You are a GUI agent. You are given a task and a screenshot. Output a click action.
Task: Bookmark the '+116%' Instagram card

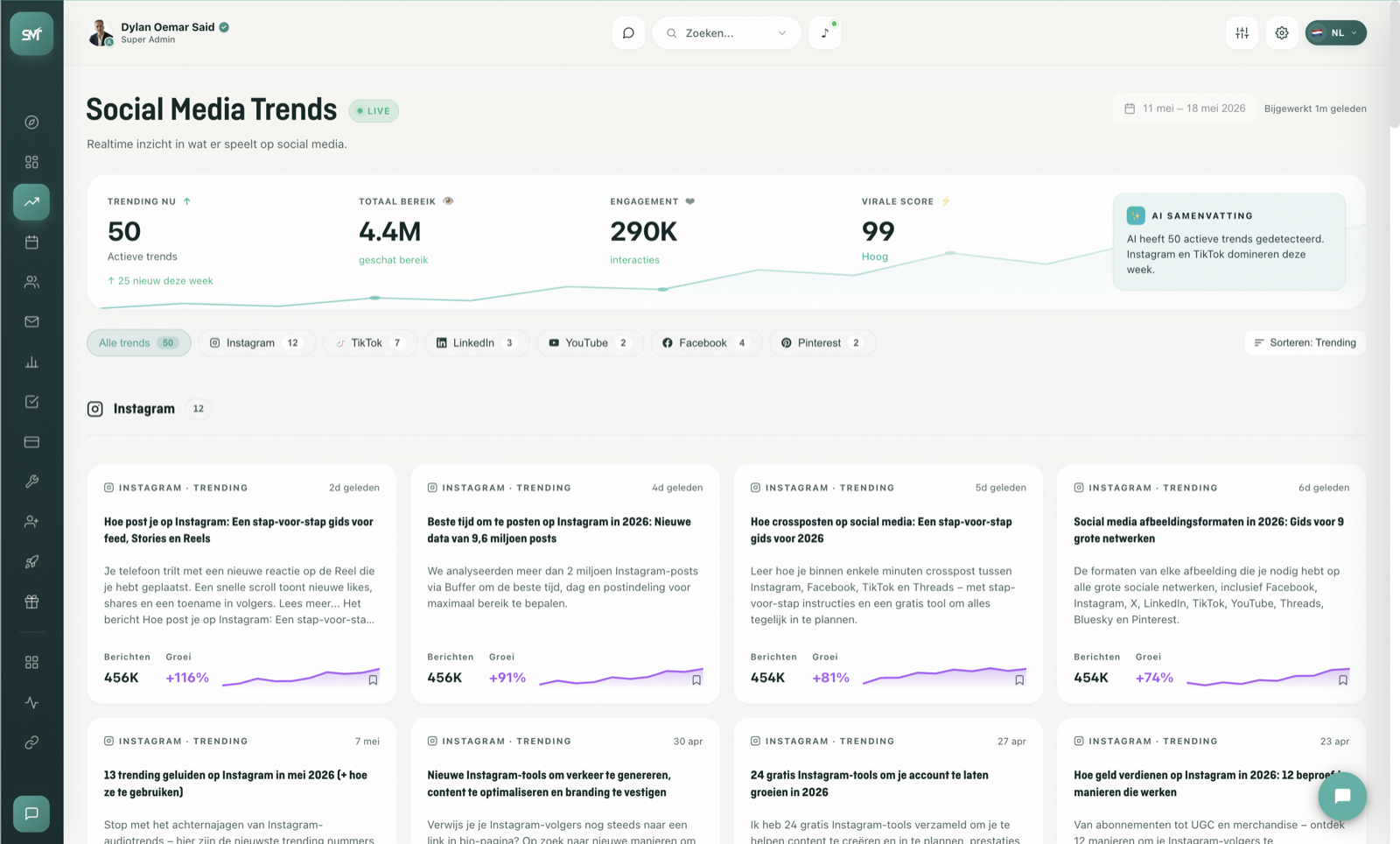click(x=373, y=679)
